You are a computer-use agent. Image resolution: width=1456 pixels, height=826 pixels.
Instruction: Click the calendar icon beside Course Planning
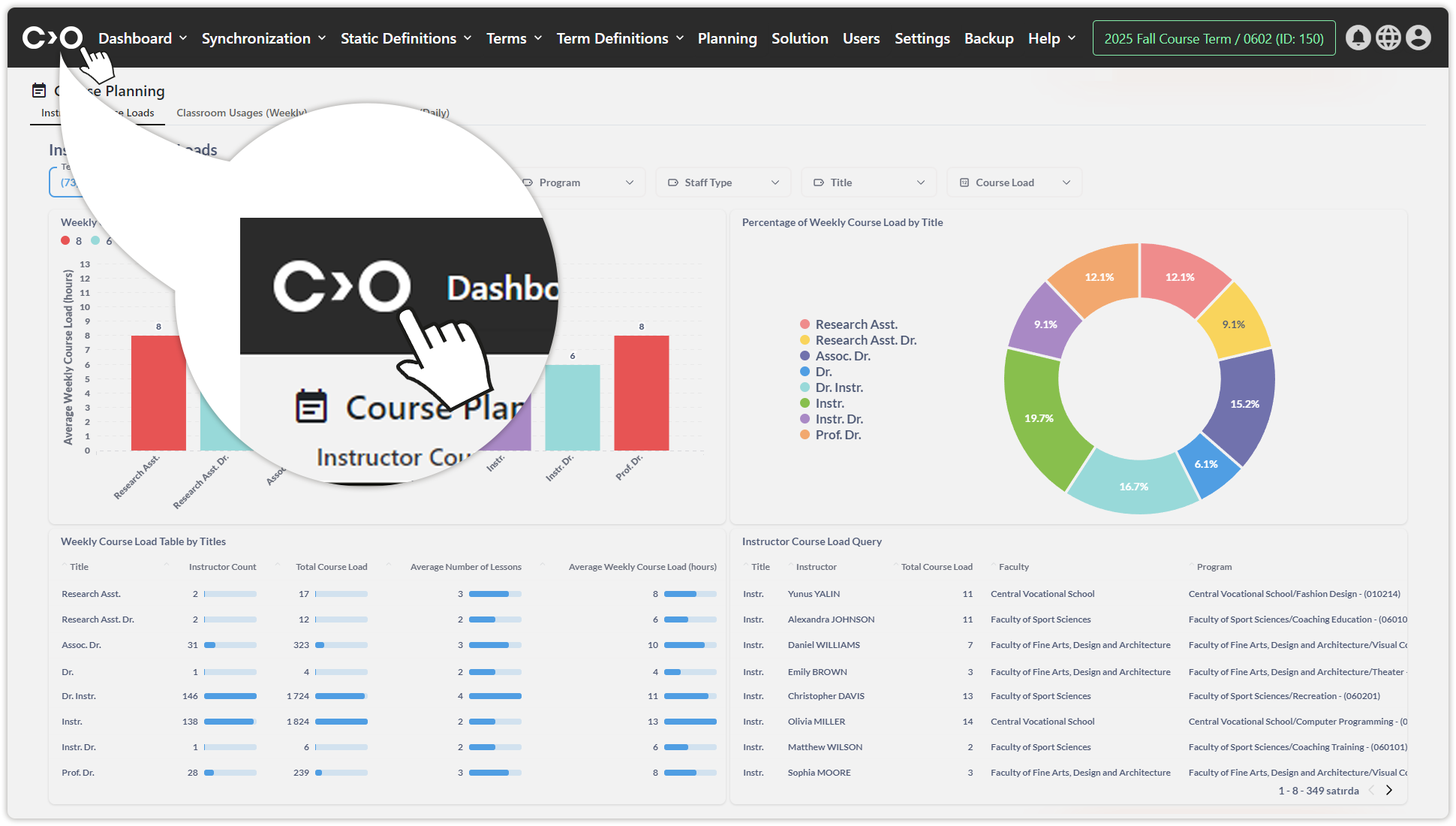click(39, 91)
